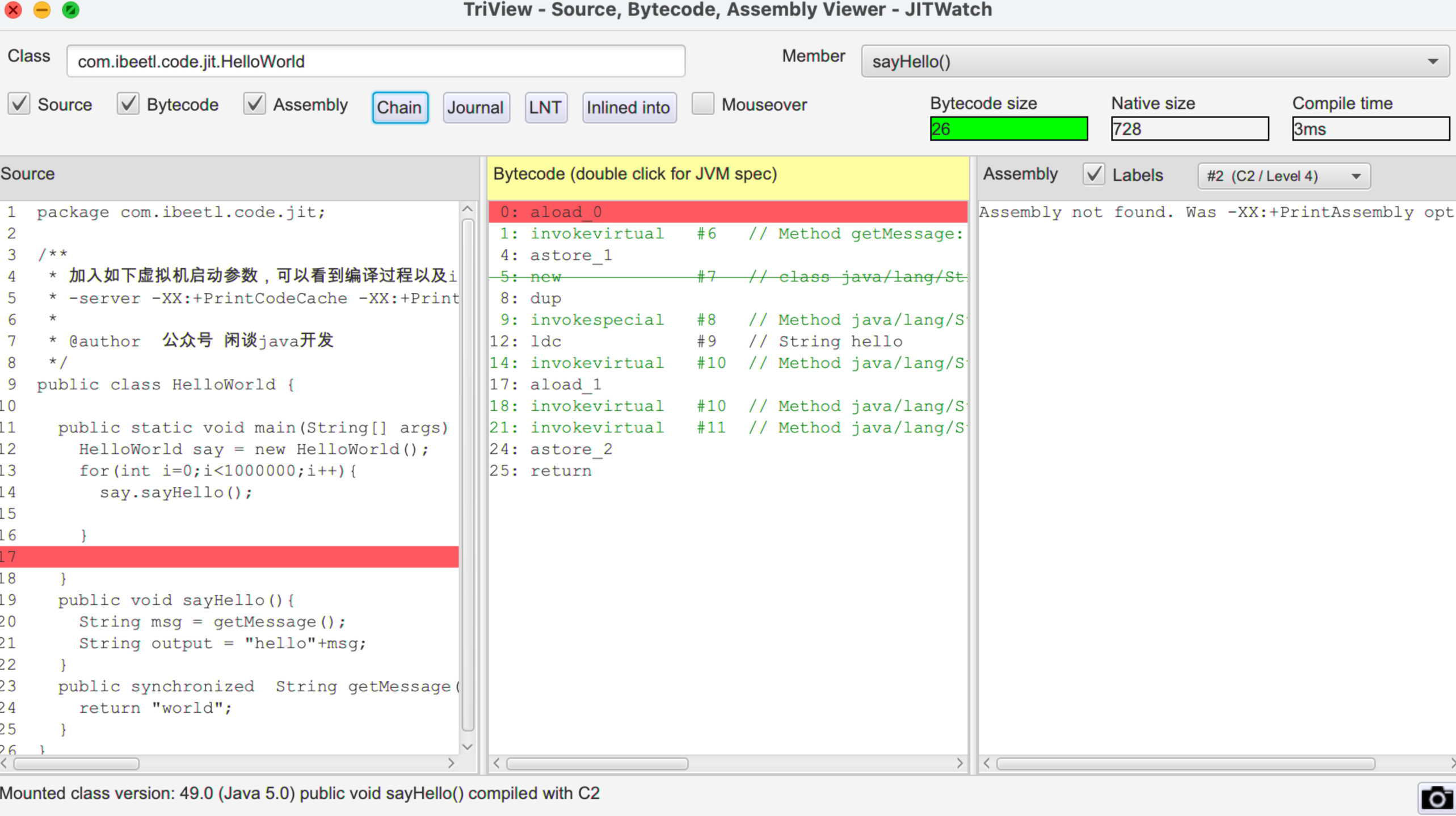Click the scroll-right arrow in the Source pane

(x=452, y=763)
